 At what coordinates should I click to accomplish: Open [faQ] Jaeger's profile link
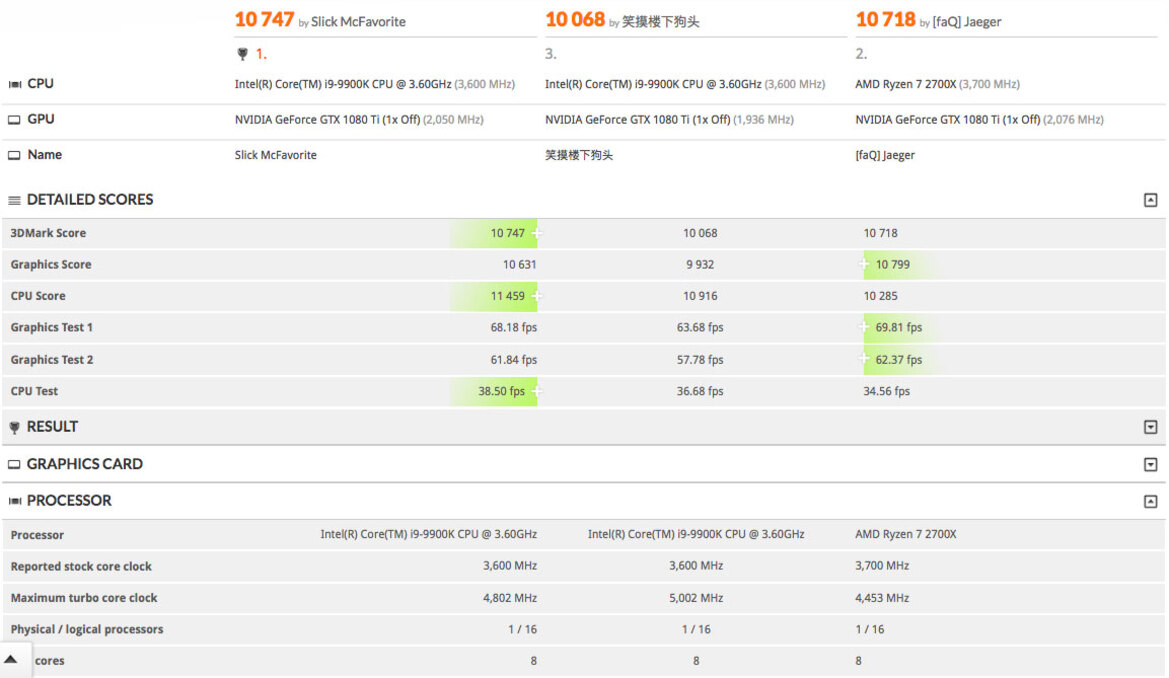pos(967,22)
